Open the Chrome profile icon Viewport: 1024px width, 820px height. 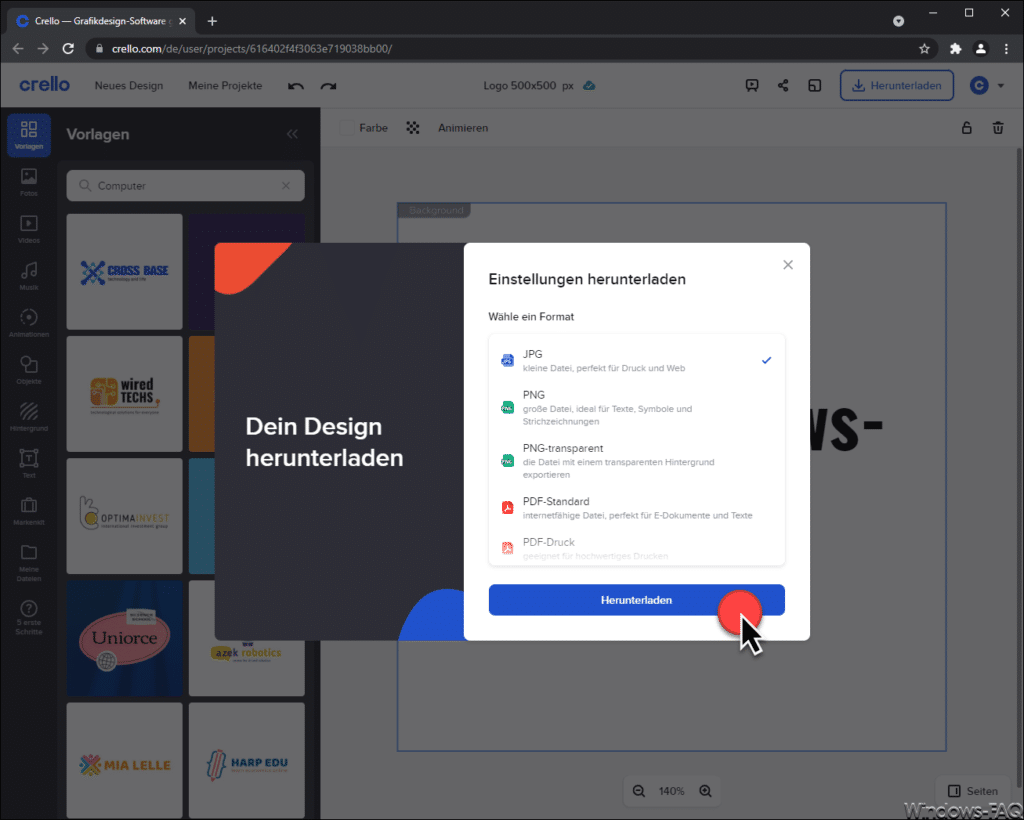click(x=980, y=48)
